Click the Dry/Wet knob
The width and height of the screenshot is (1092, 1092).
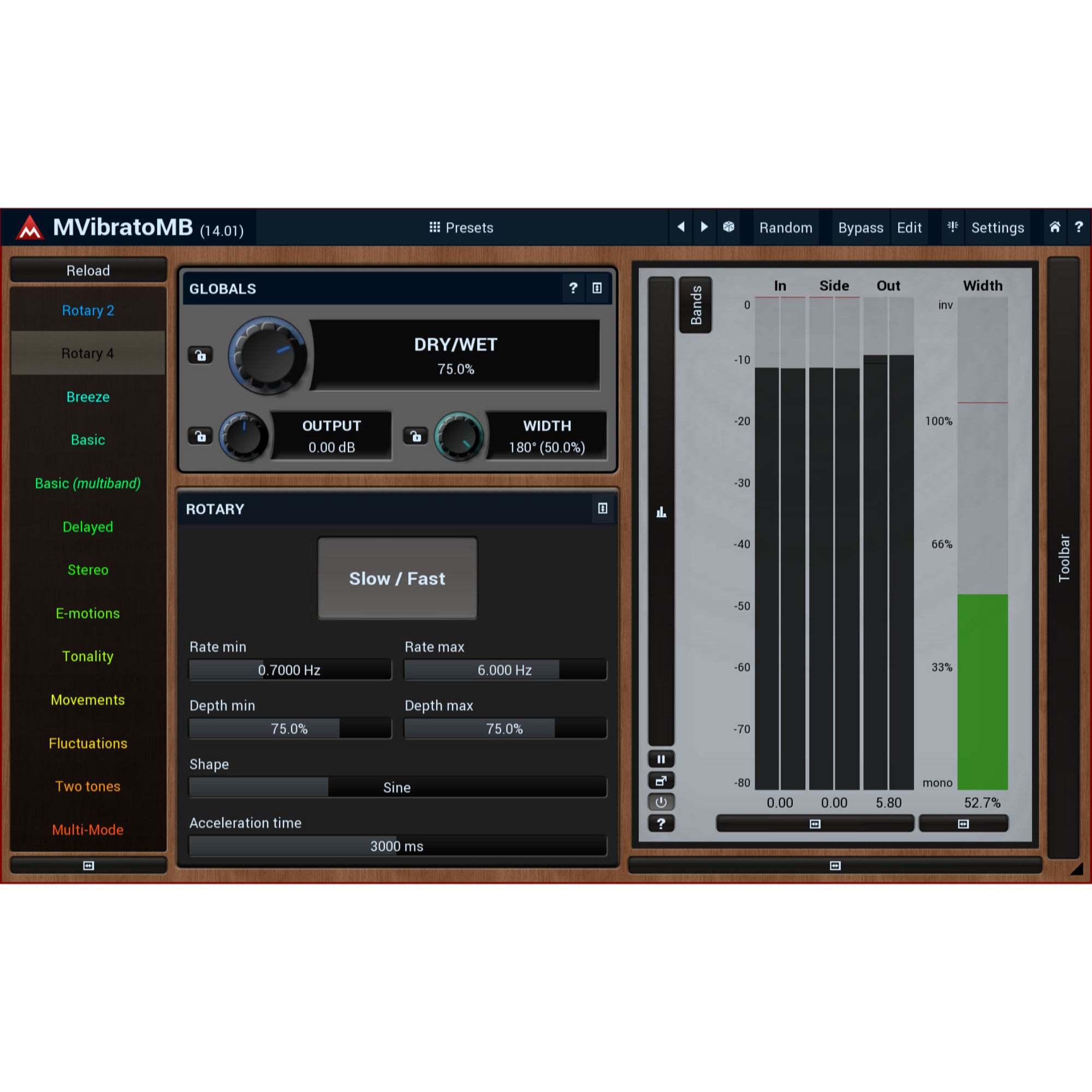coord(268,355)
